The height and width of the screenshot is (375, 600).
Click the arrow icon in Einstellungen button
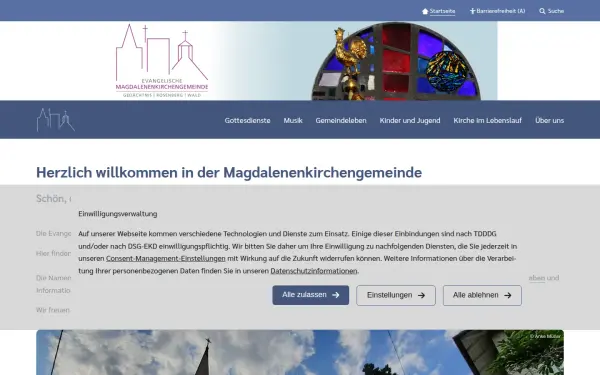(421, 295)
